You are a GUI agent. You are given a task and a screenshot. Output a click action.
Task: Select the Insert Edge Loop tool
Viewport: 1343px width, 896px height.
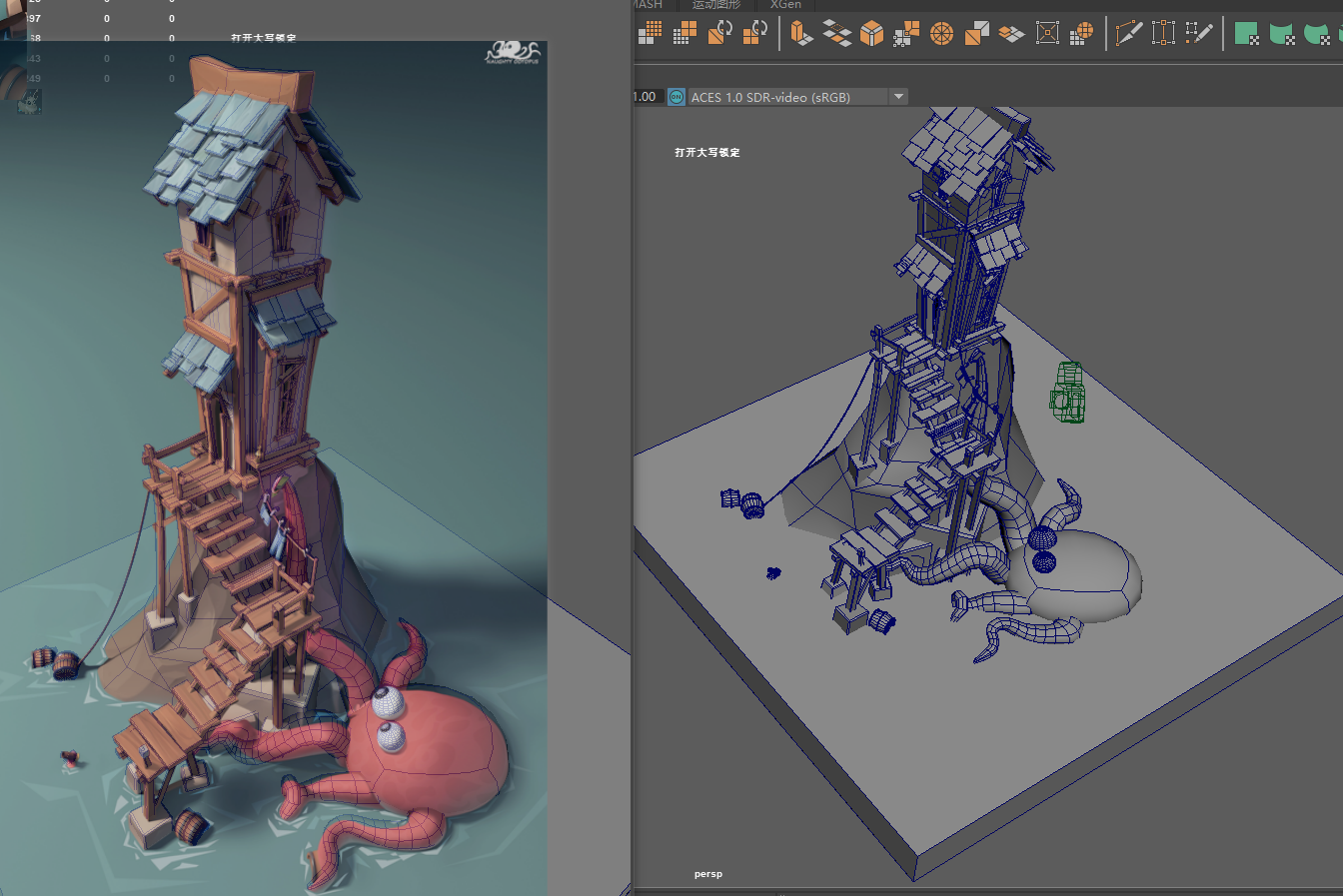pos(1163,33)
